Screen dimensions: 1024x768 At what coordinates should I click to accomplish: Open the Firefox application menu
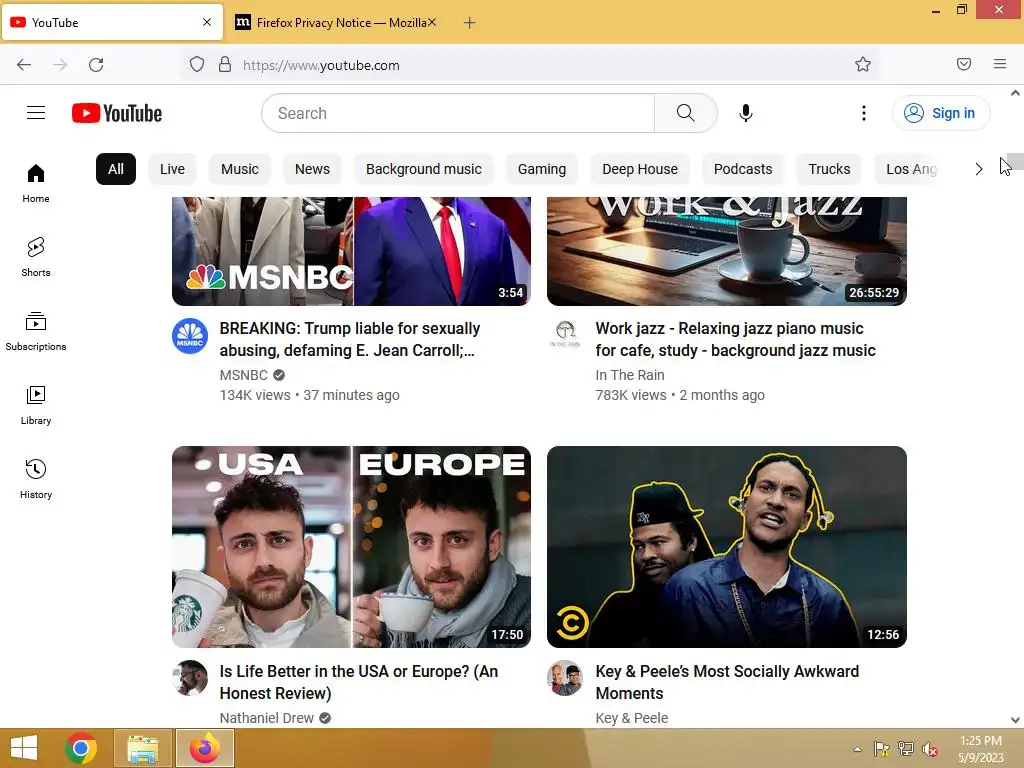pyautogui.click(x=1000, y=64)
